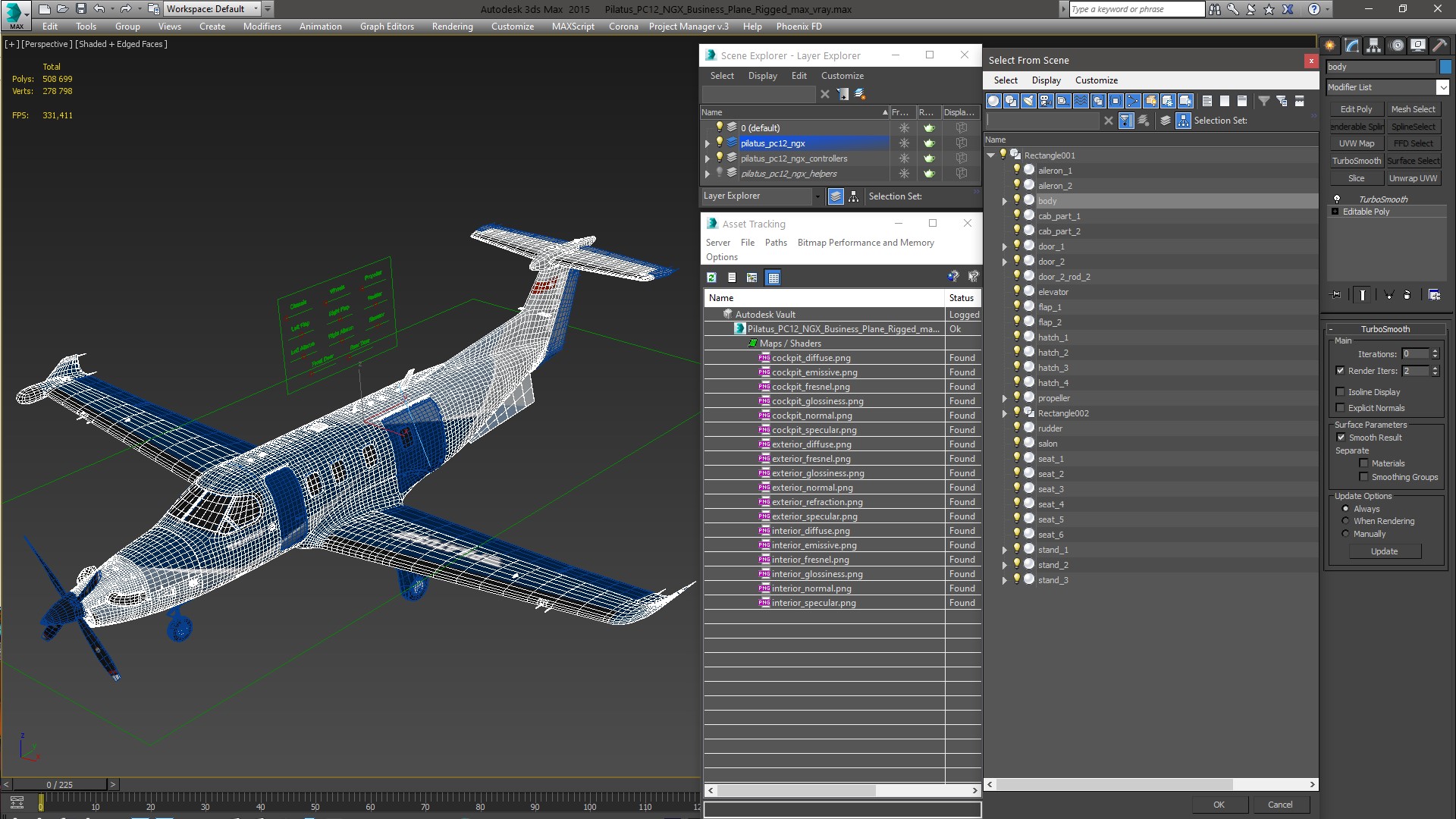Click Configure Modifier Sets icon
The height and width of the screenshot is (819, 1456).
[x=1434, y=295]
